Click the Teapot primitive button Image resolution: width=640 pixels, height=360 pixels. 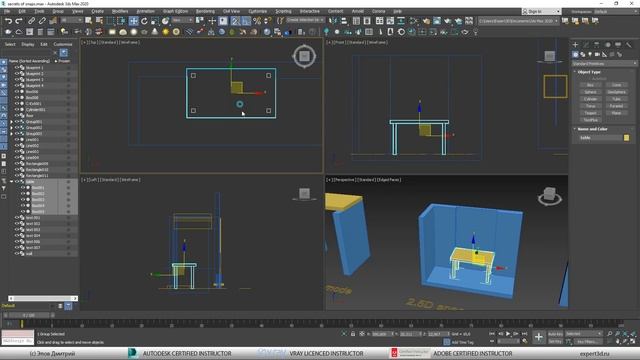591,113
